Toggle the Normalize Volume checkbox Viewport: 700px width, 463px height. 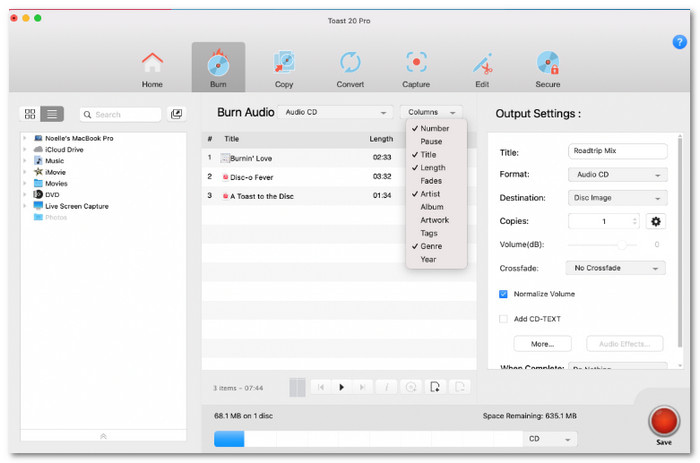(x=503, y=294)
